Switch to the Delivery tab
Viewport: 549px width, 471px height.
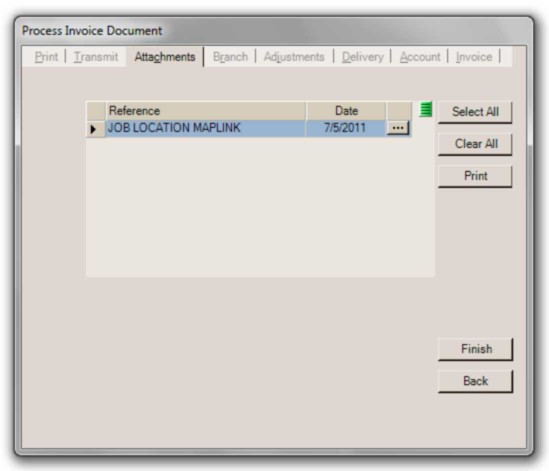(x=363, y=56)
